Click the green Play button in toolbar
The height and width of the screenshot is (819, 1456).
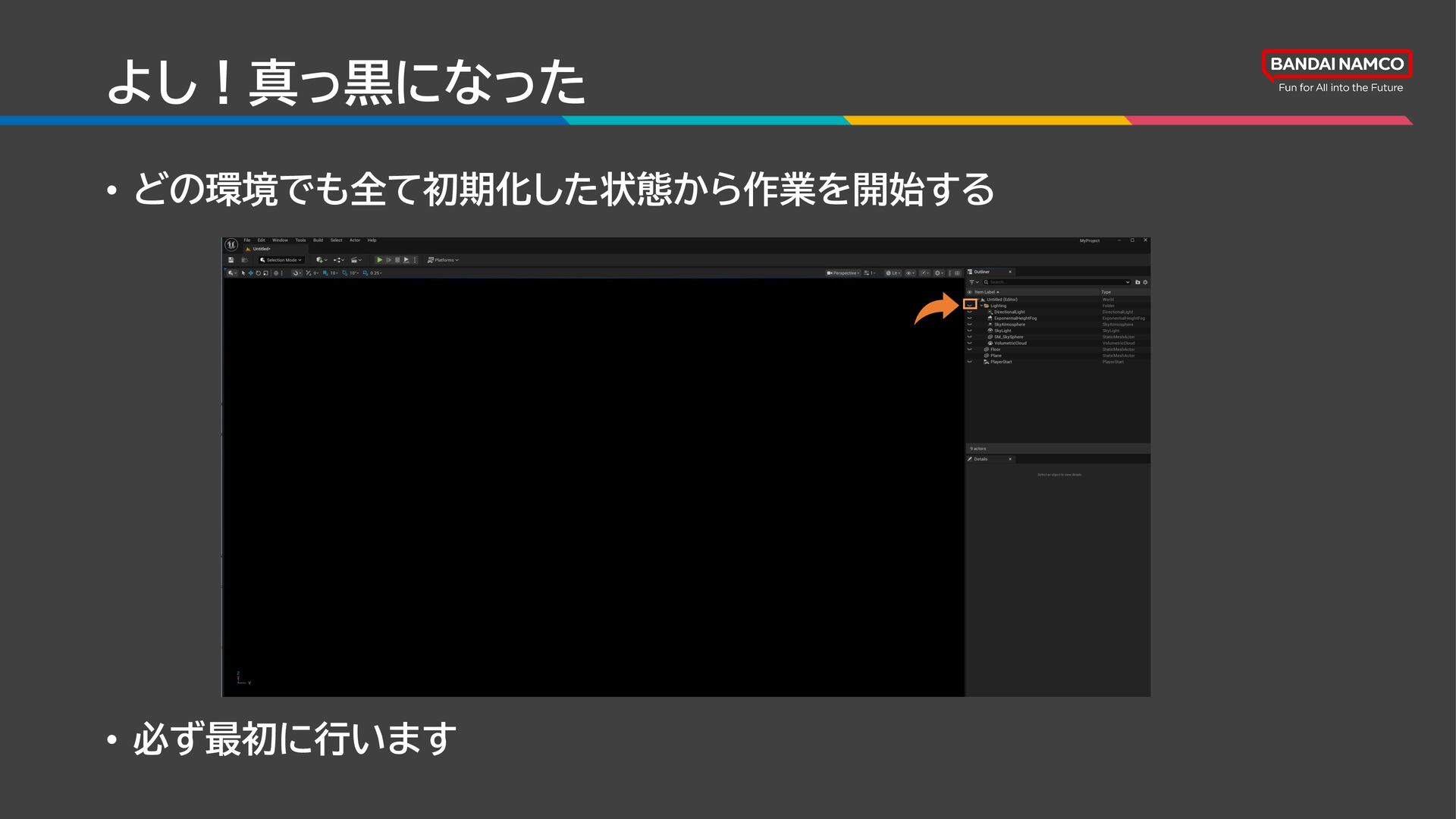coord(380,260)
